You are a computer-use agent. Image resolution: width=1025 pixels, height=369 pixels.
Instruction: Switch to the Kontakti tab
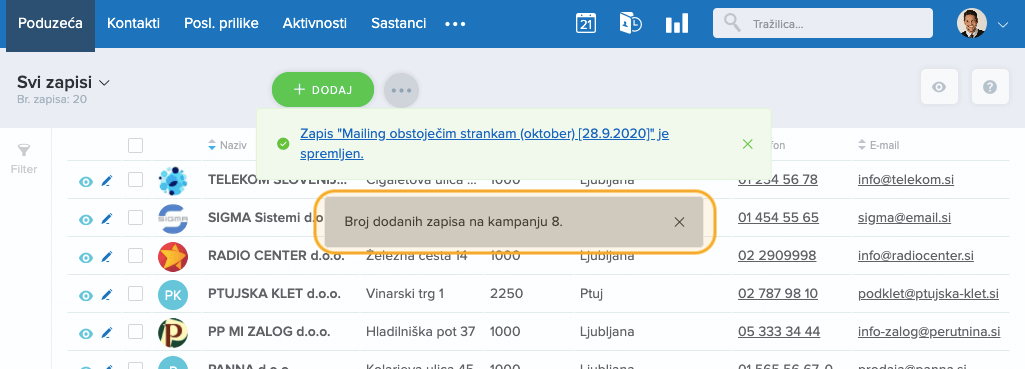tap(133, 24)
